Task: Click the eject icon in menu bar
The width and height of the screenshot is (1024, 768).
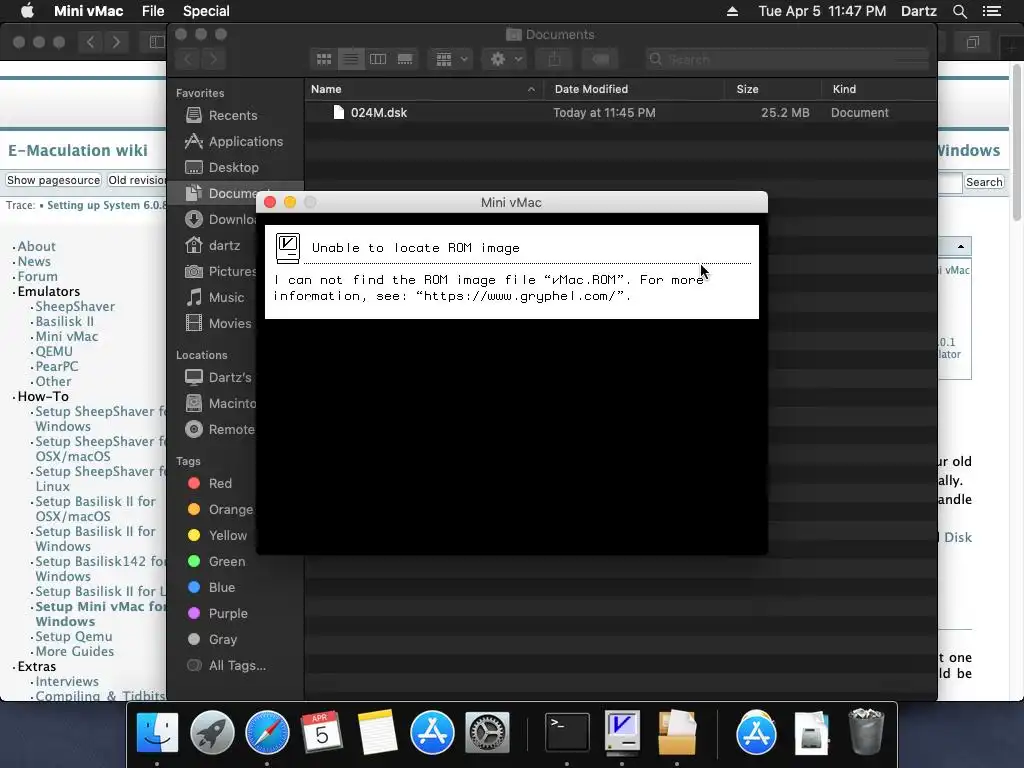Action: click(732, 11)
